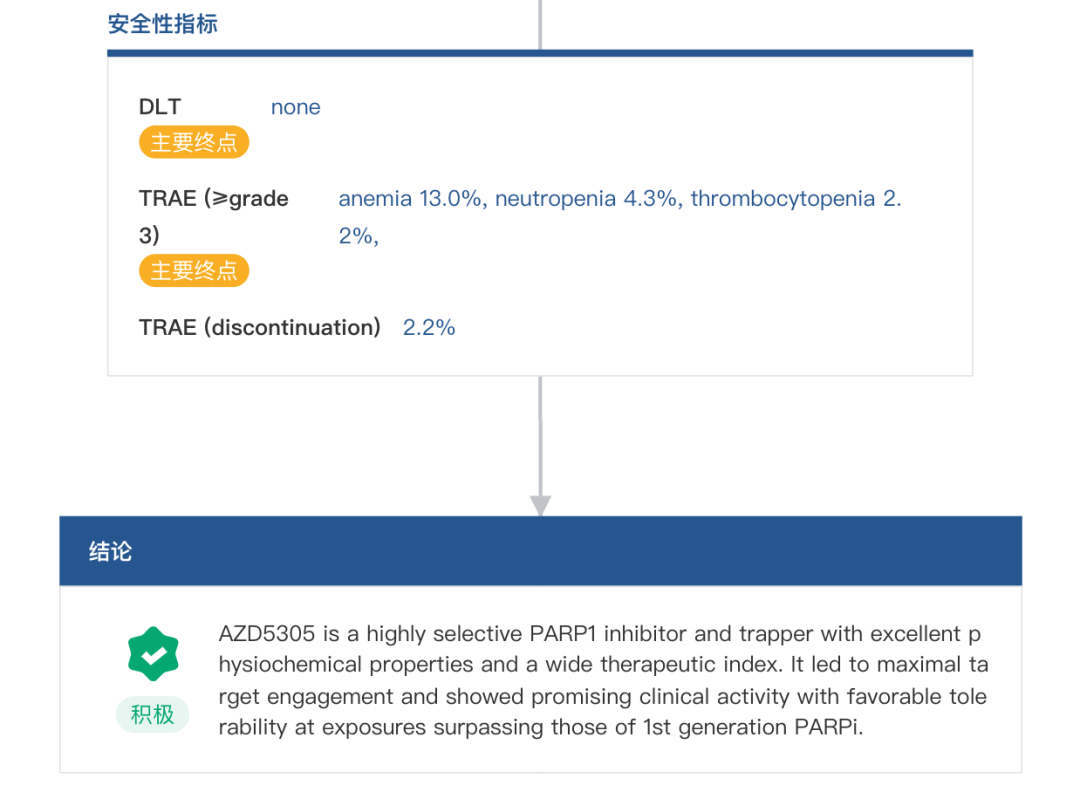Select the DLT value "none"

click(x=296, y=107)
